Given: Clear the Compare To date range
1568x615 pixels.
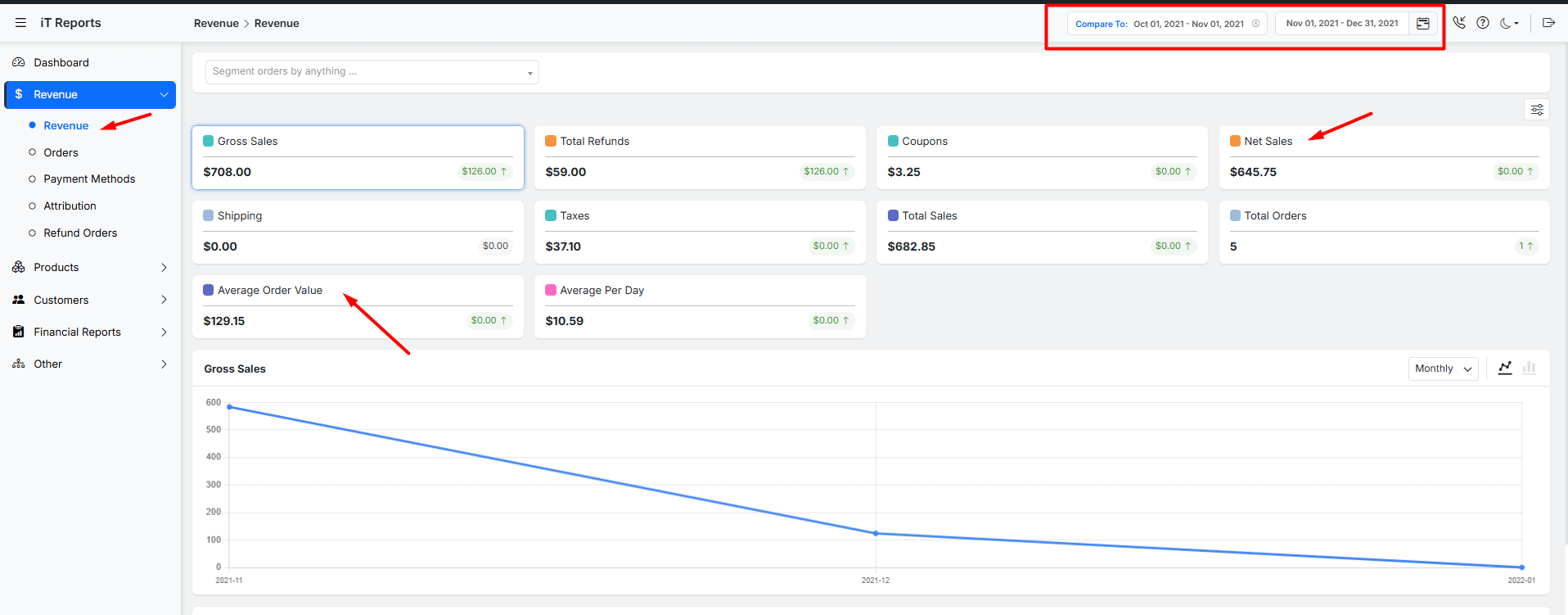Looking at the screenshot, I should 1255,24.
